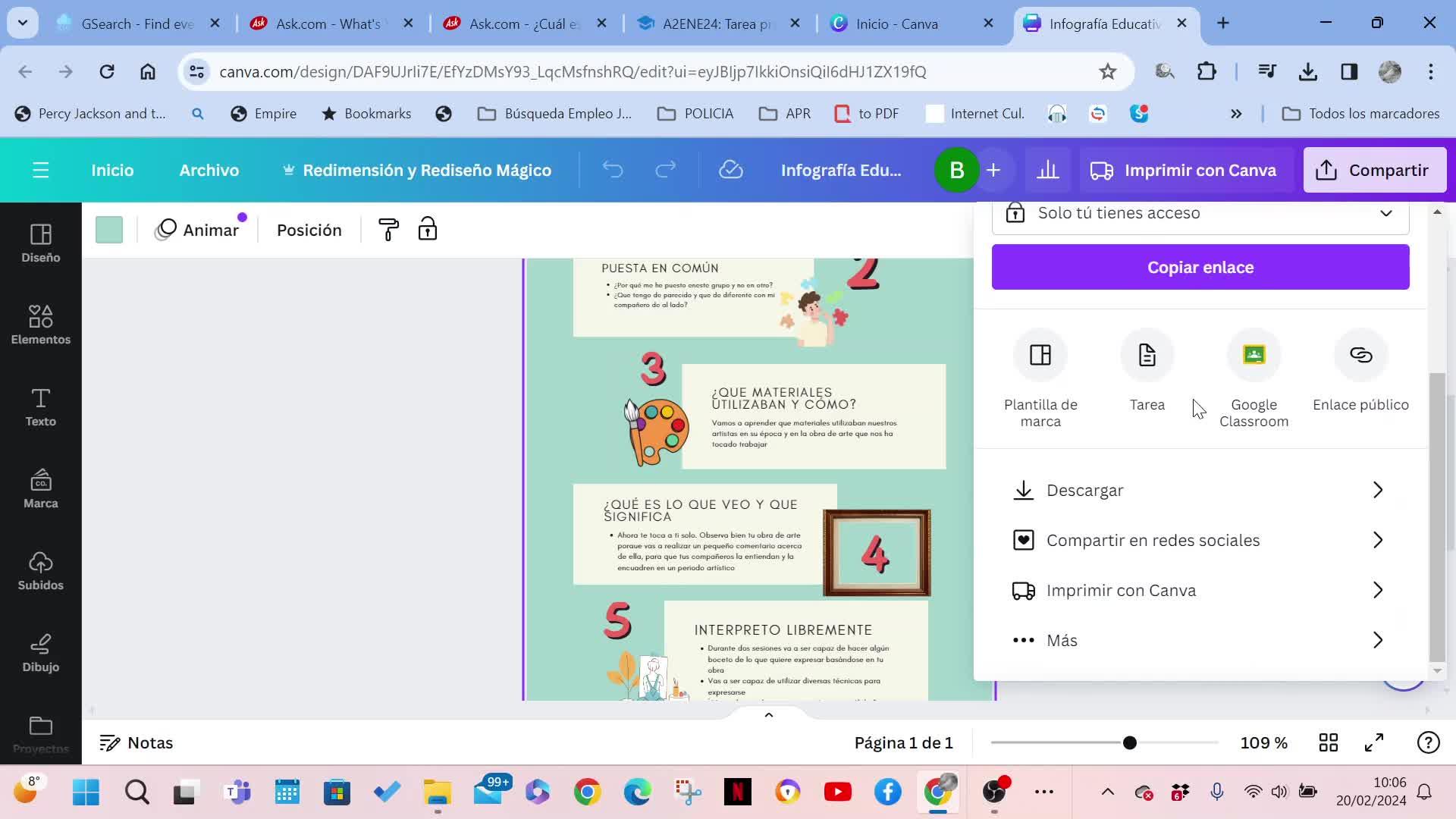
Task: Switch to the Inicio - Canva browser tab
Action: (x=896, y=24)
